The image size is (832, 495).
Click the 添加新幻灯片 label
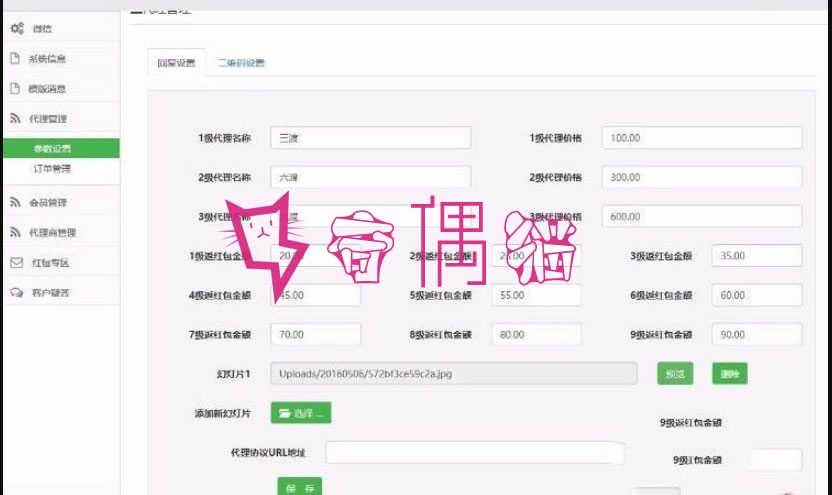[x=222, y=413]
